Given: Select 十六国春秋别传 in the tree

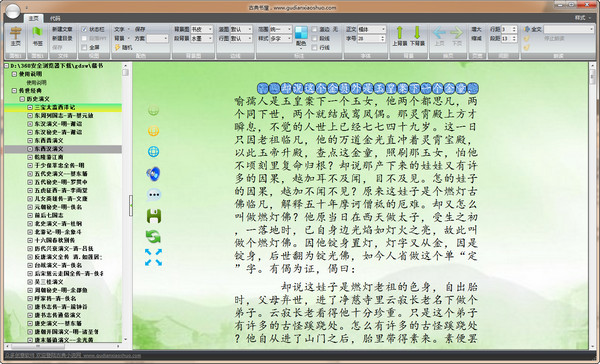Looking at the screenshot, I should click(54, 240).
